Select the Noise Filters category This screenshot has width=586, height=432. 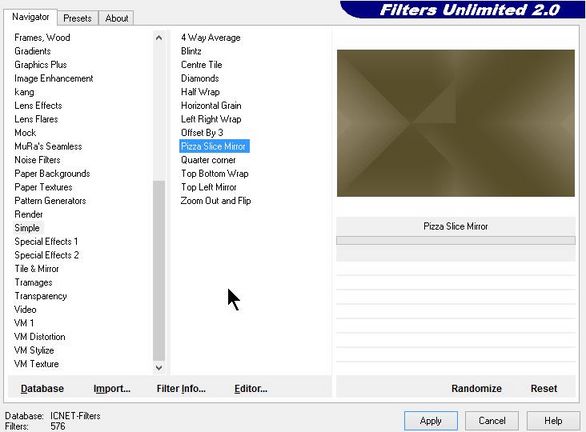click(x=37, y=160)
